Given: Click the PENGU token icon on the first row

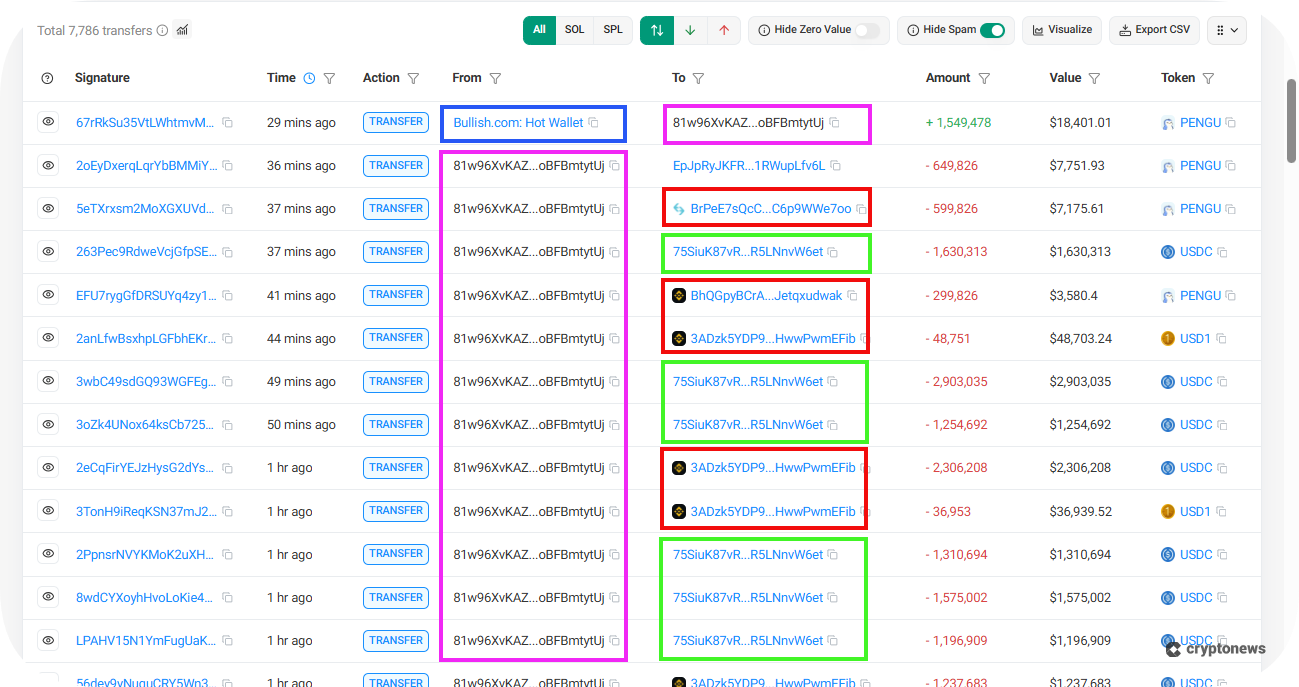Looking at the screenshot, I should point(1167,122).
